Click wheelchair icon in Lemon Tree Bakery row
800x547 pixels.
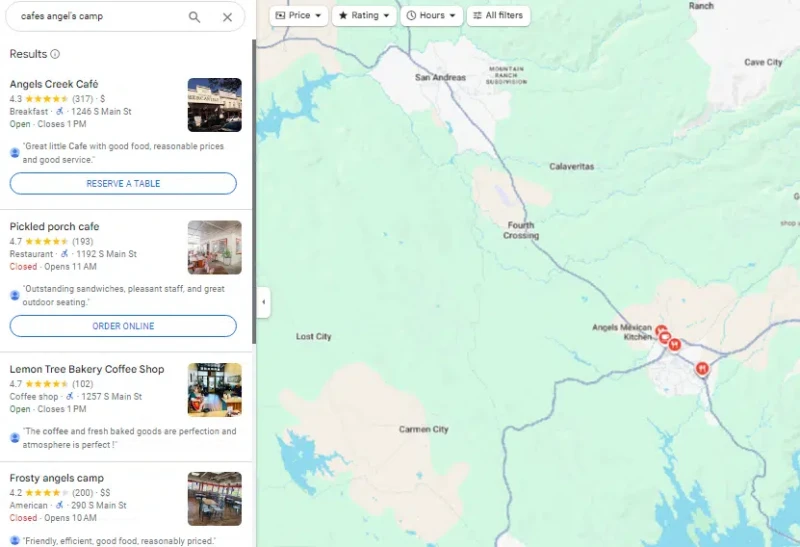point(70,396)
